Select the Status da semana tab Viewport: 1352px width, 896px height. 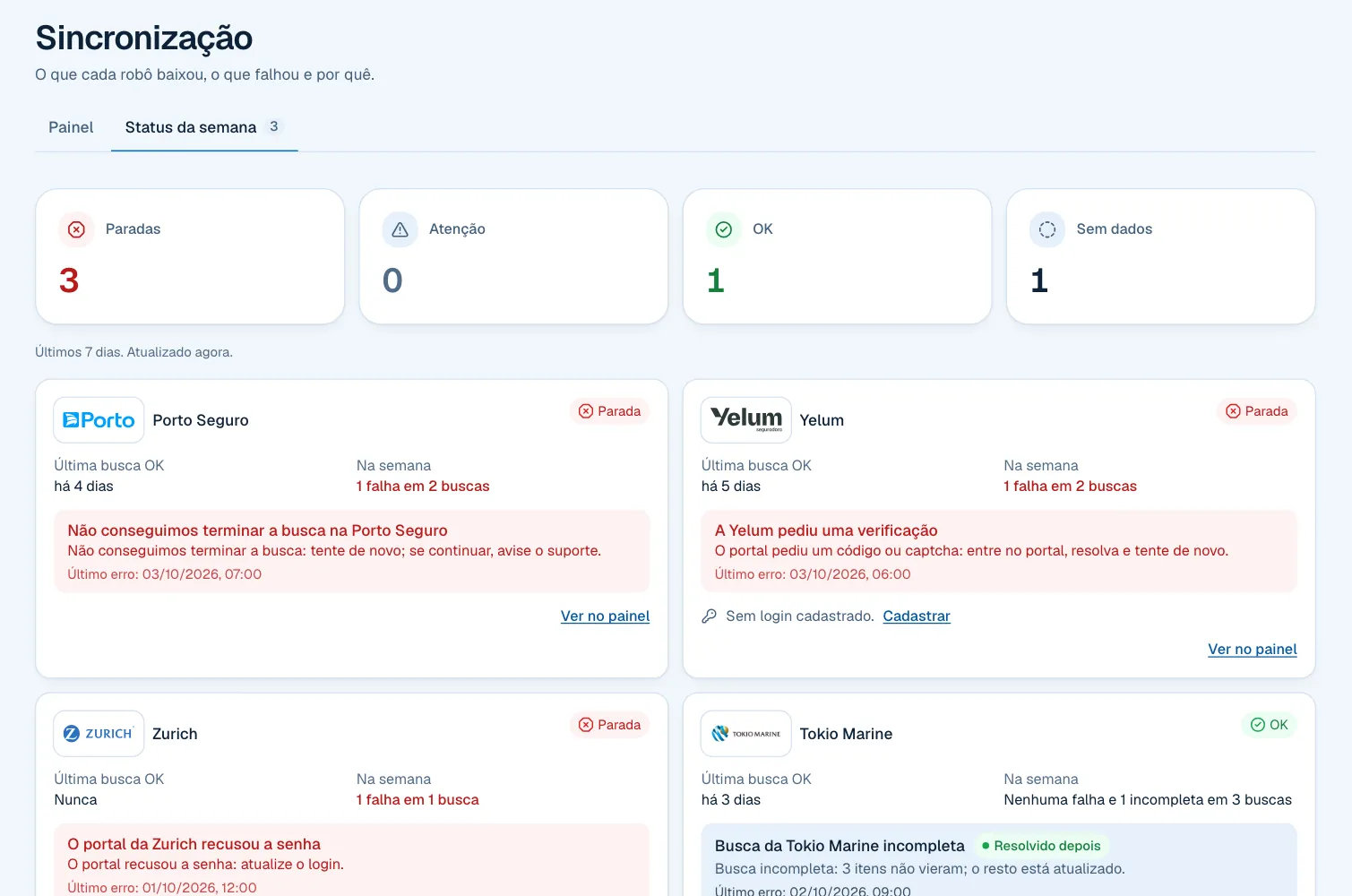204,127
